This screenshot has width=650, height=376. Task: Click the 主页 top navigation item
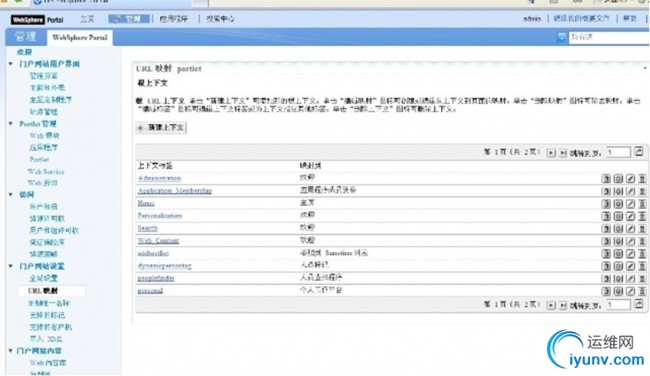87,19
